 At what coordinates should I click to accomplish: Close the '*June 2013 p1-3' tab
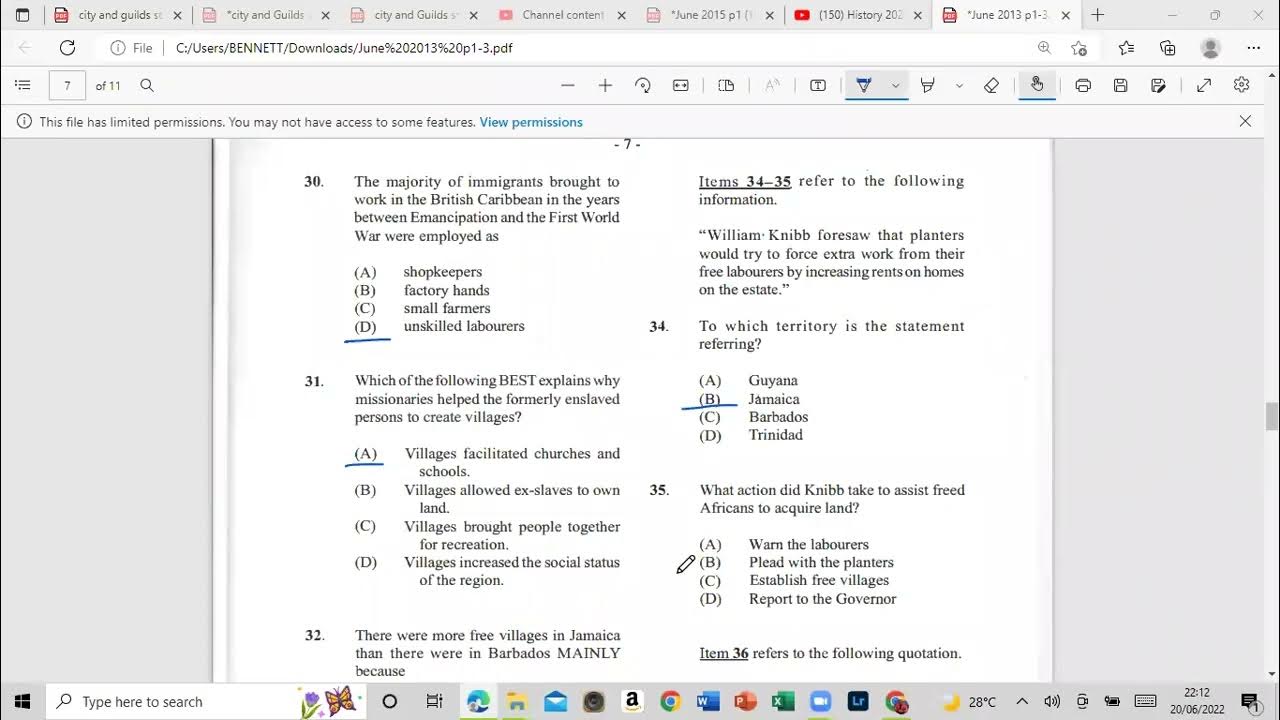click(1066, 15)
